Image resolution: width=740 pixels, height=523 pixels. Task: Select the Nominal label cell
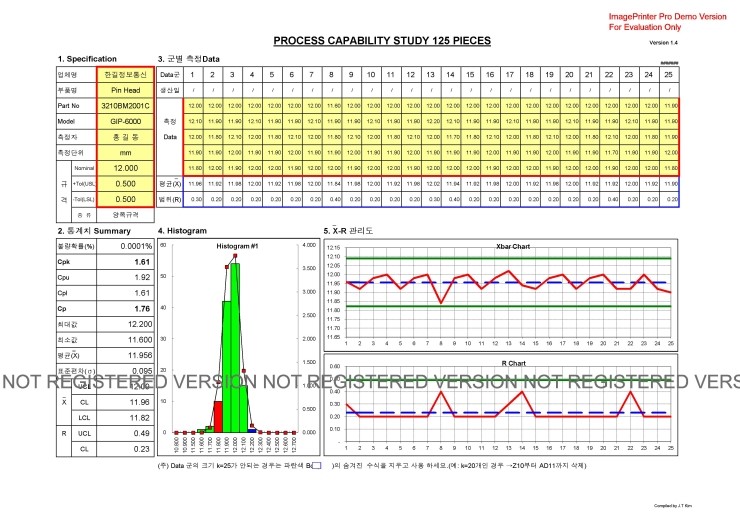(84, 168)
